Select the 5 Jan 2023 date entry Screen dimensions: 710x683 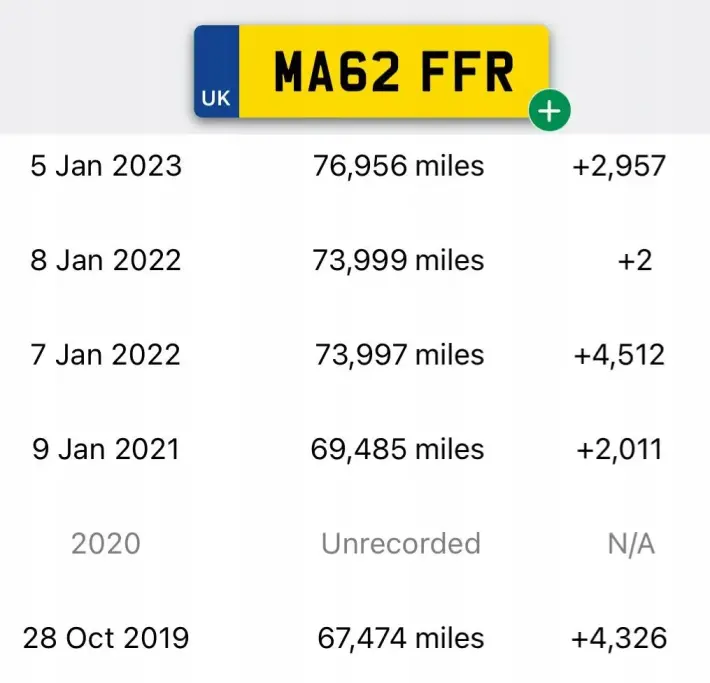pos(106,166)
